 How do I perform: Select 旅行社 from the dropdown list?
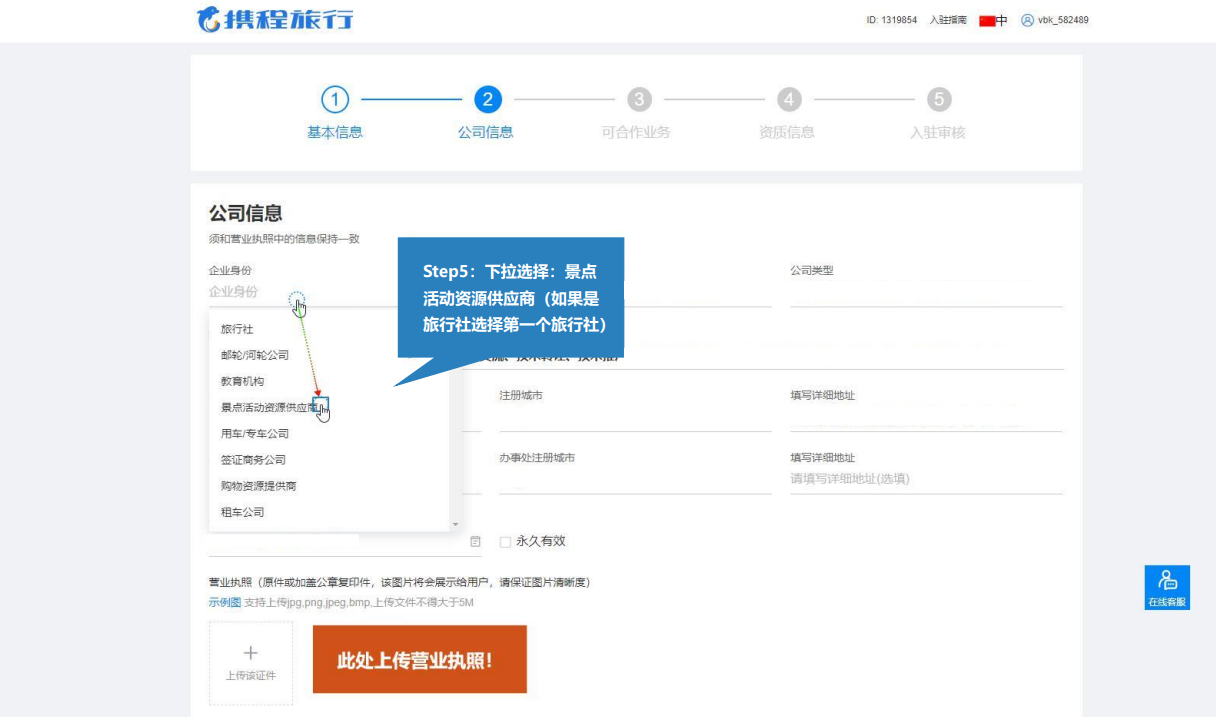point(237,329)
